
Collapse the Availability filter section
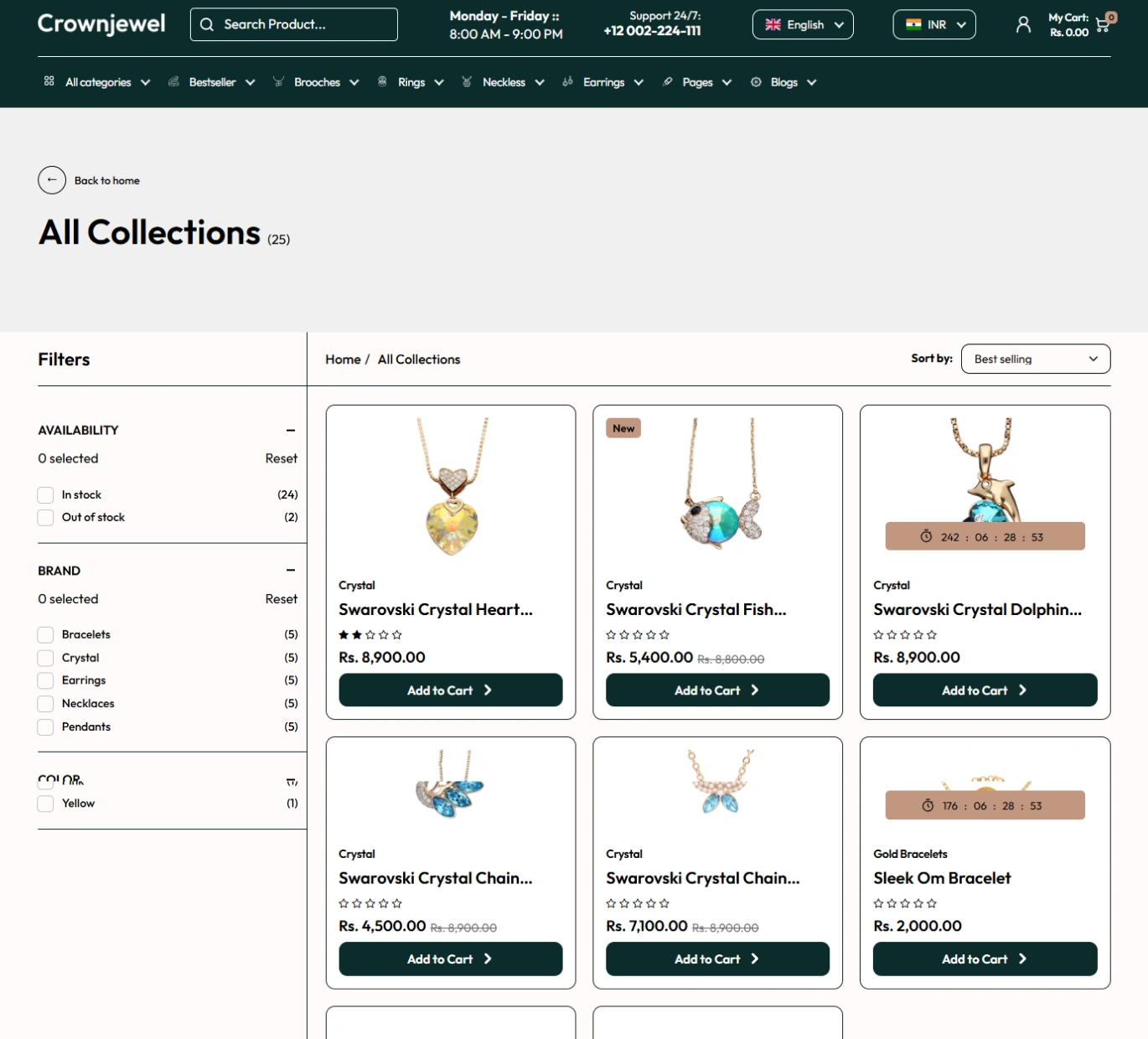click(x=291, y=430)
